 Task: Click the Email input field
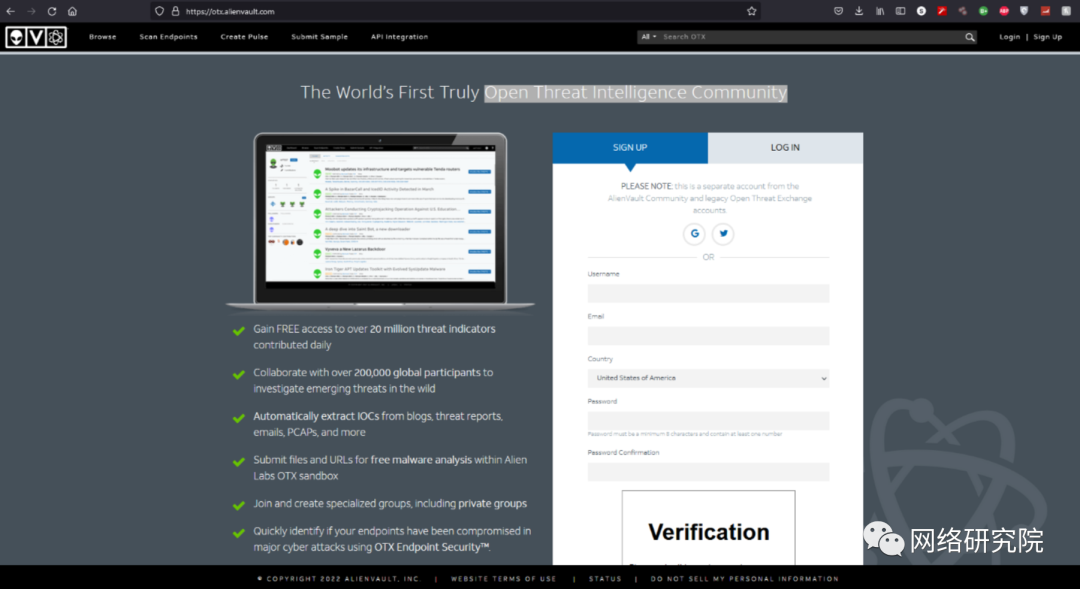[x=708, y=335]
